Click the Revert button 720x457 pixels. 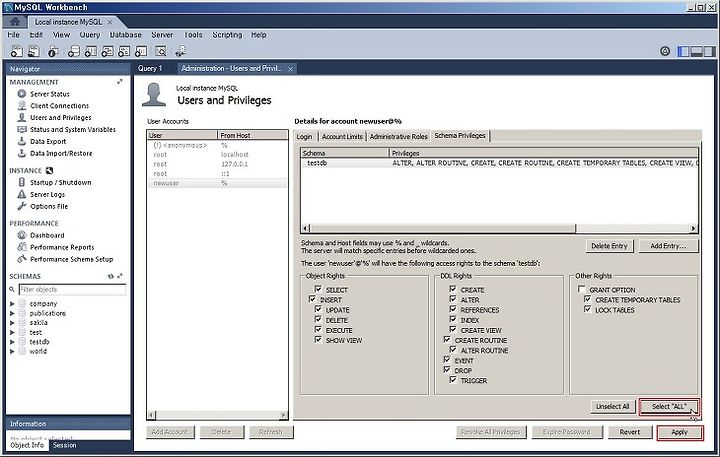(630, 432)
